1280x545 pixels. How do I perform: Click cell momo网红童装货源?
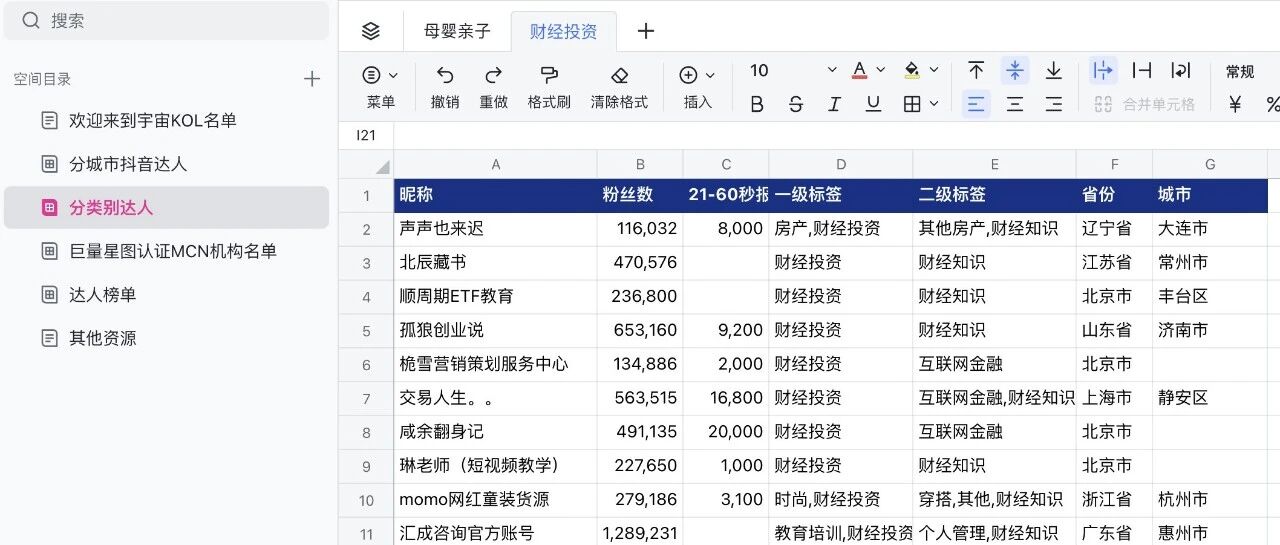[x=496, y=499]
